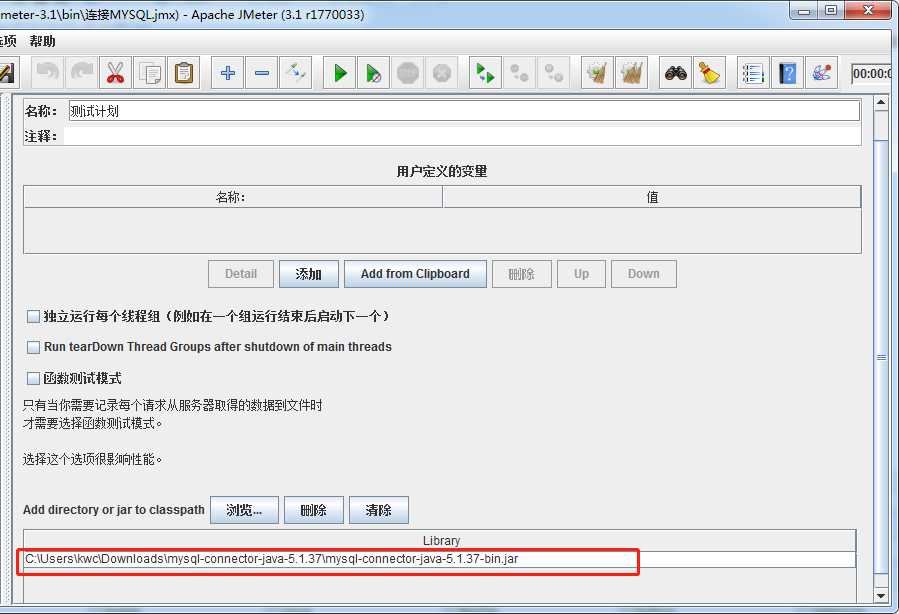
Task: Open the 帮助 menu
Action: point(42,41)
